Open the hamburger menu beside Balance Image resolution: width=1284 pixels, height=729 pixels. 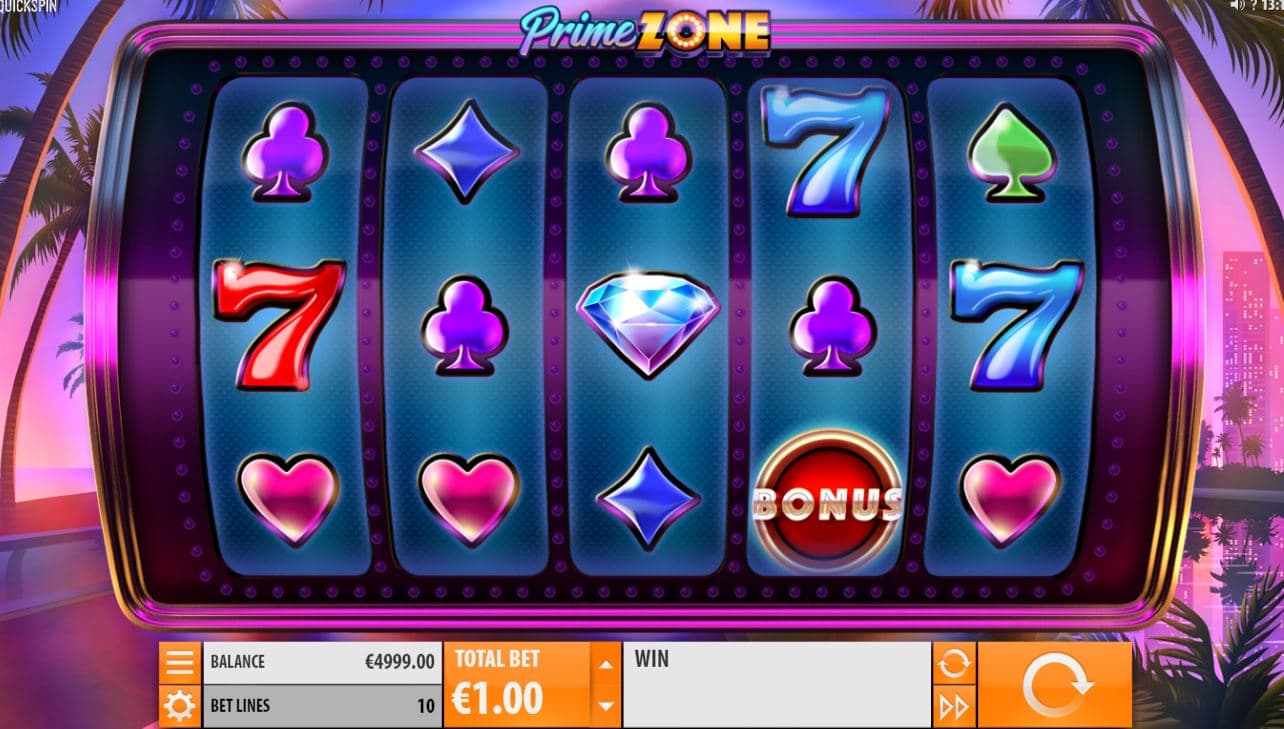(x=180, y=662)
